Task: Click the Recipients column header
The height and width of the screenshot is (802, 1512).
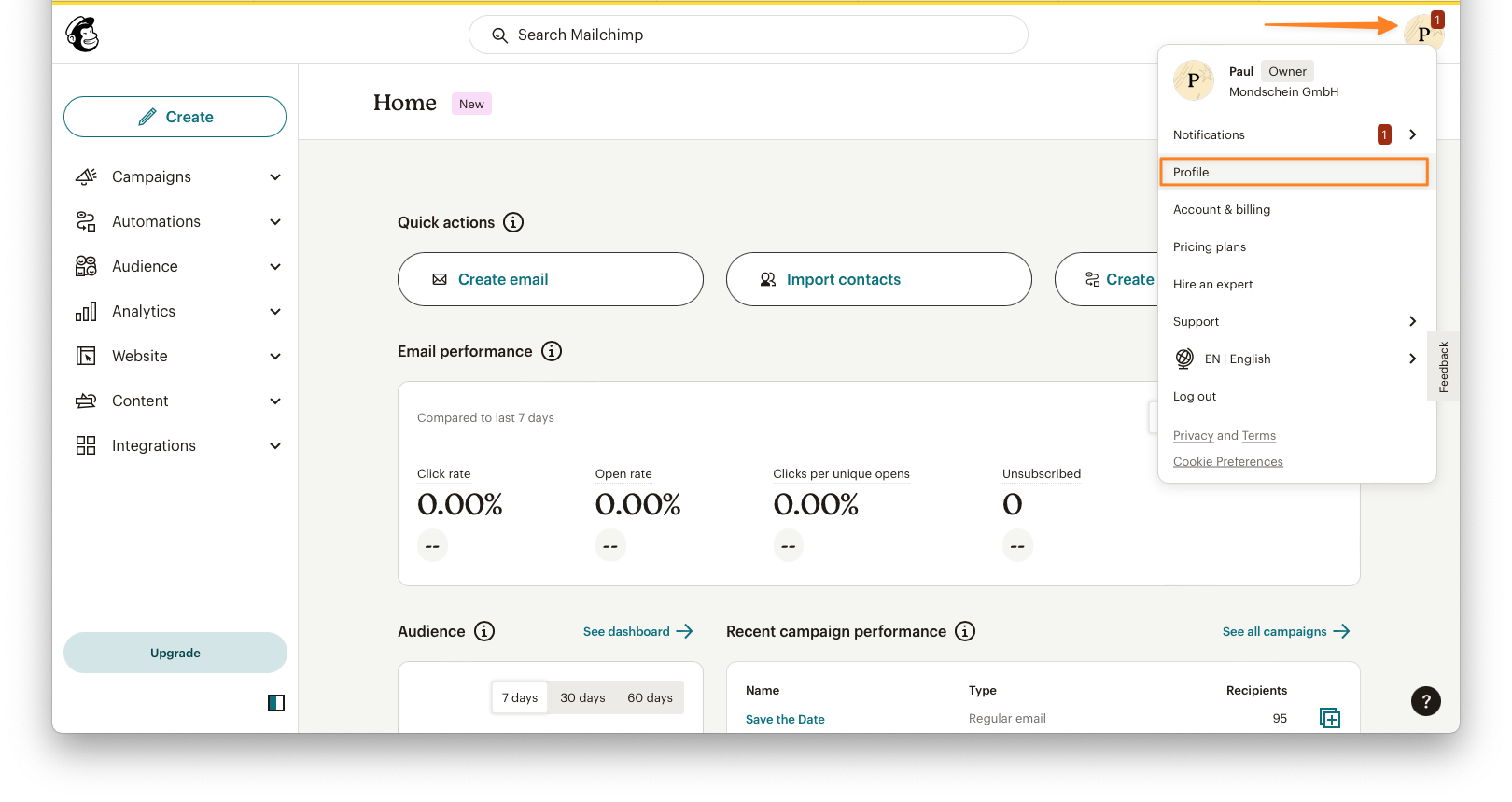Action: (x=1256, y=690)
